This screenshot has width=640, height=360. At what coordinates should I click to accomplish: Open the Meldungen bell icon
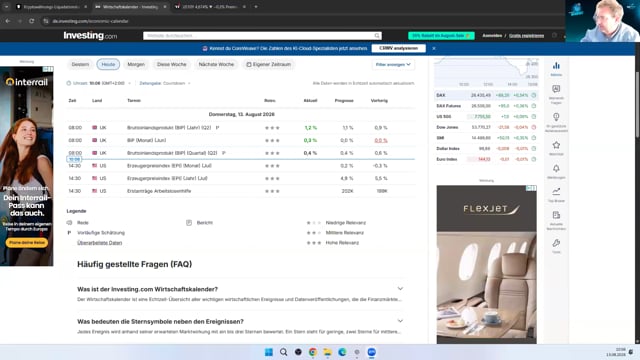click(x=556, y=169)
